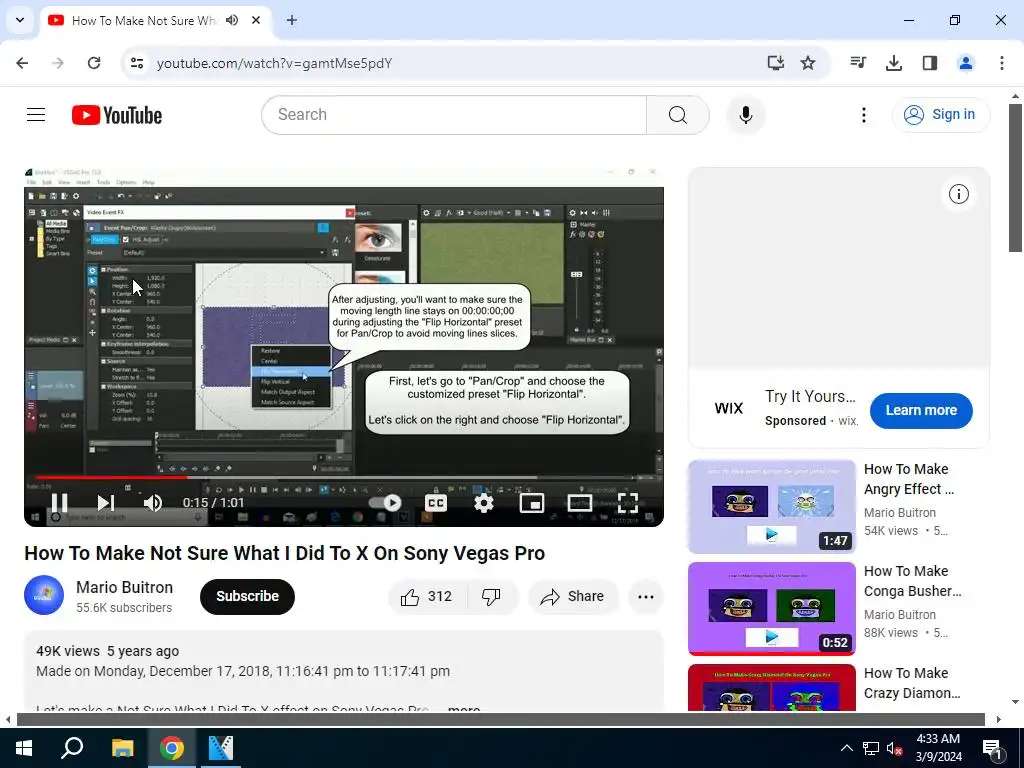This screenshot has height=768, width=1024.
Task: Open File Explorer from taskbar
Action: [122, 748]
